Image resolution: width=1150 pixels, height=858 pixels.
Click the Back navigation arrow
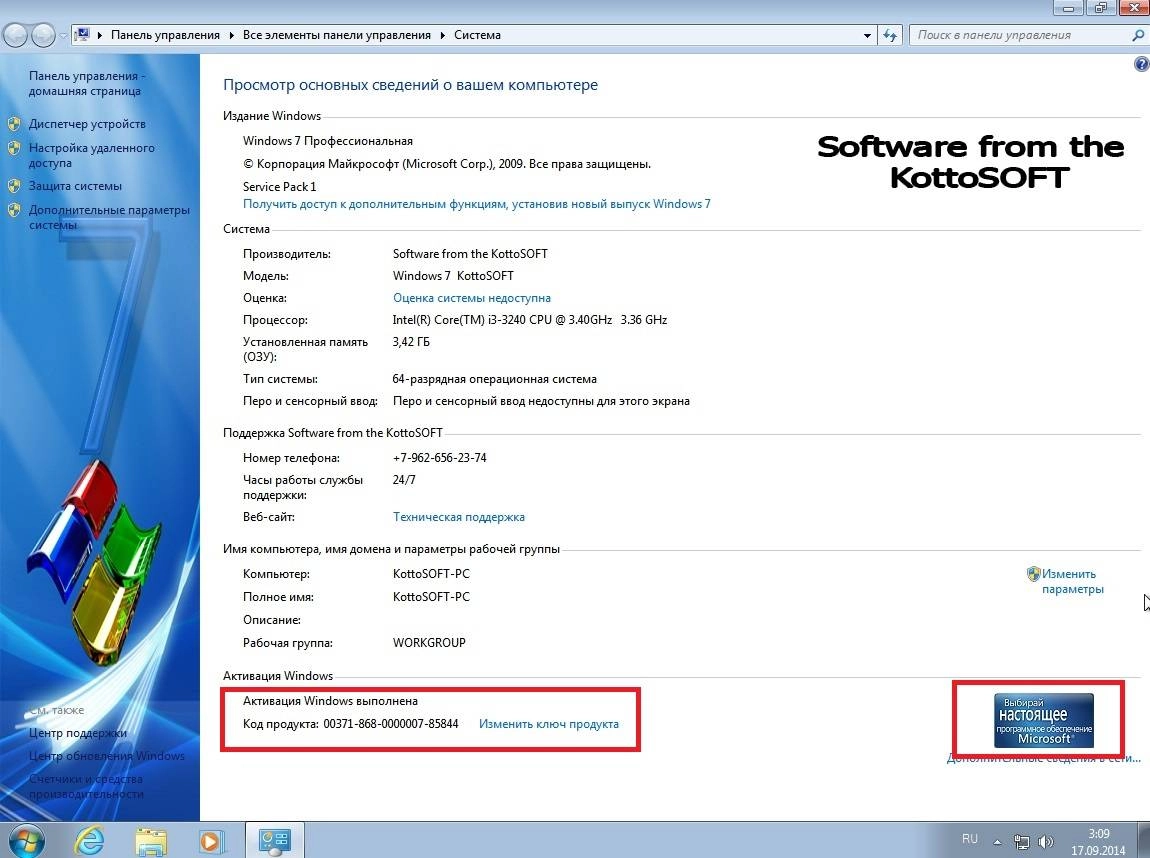click(15, 34)
